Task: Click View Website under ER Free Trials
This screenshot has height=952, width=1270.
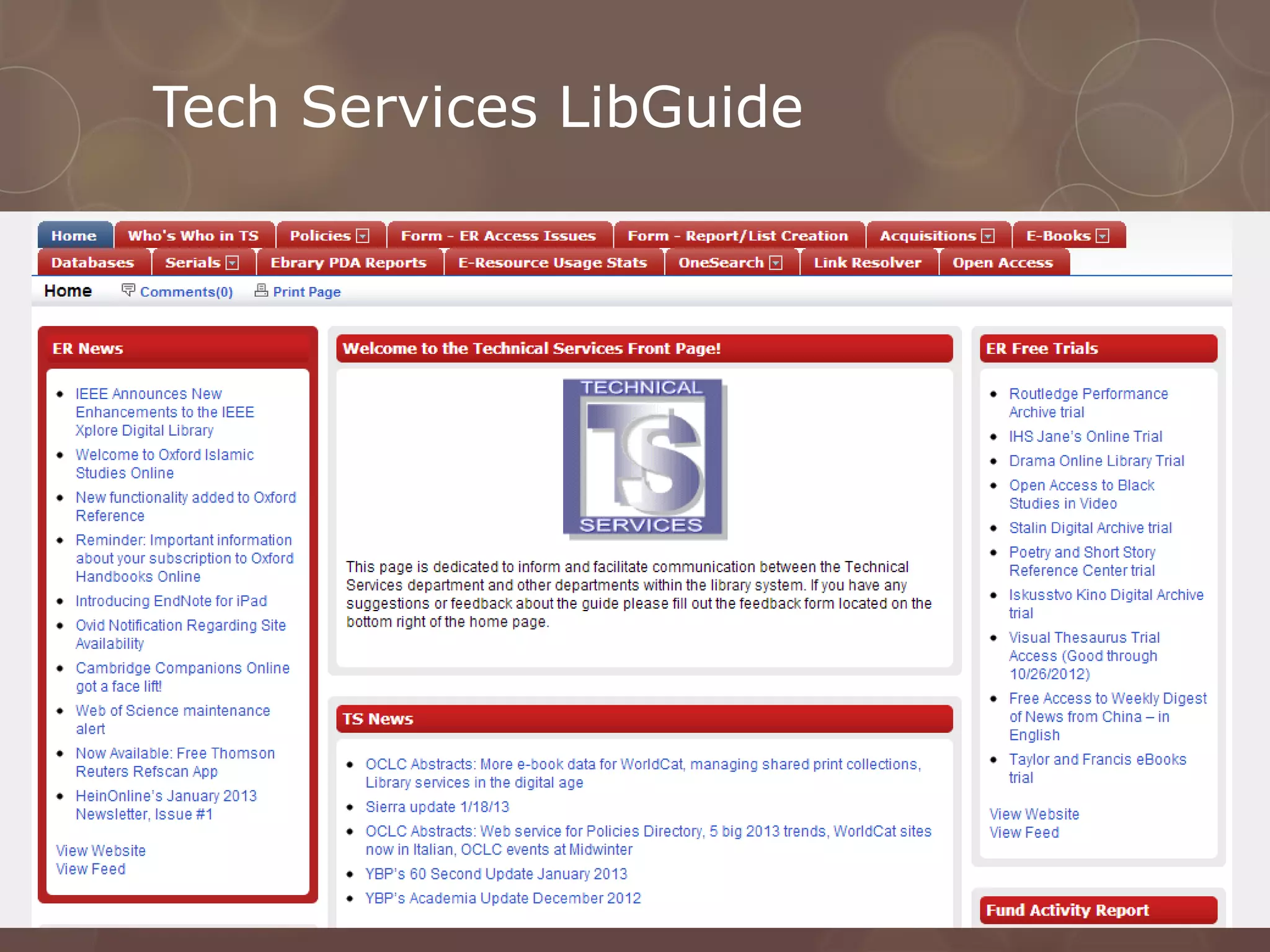Action: (1034, 814)
